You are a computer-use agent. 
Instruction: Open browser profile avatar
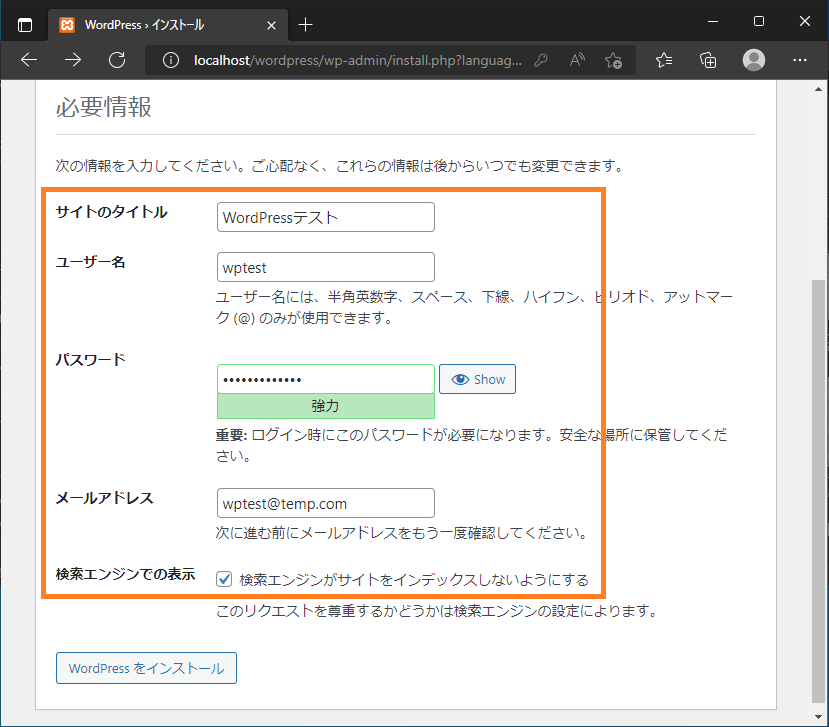[x=754, y=60]
